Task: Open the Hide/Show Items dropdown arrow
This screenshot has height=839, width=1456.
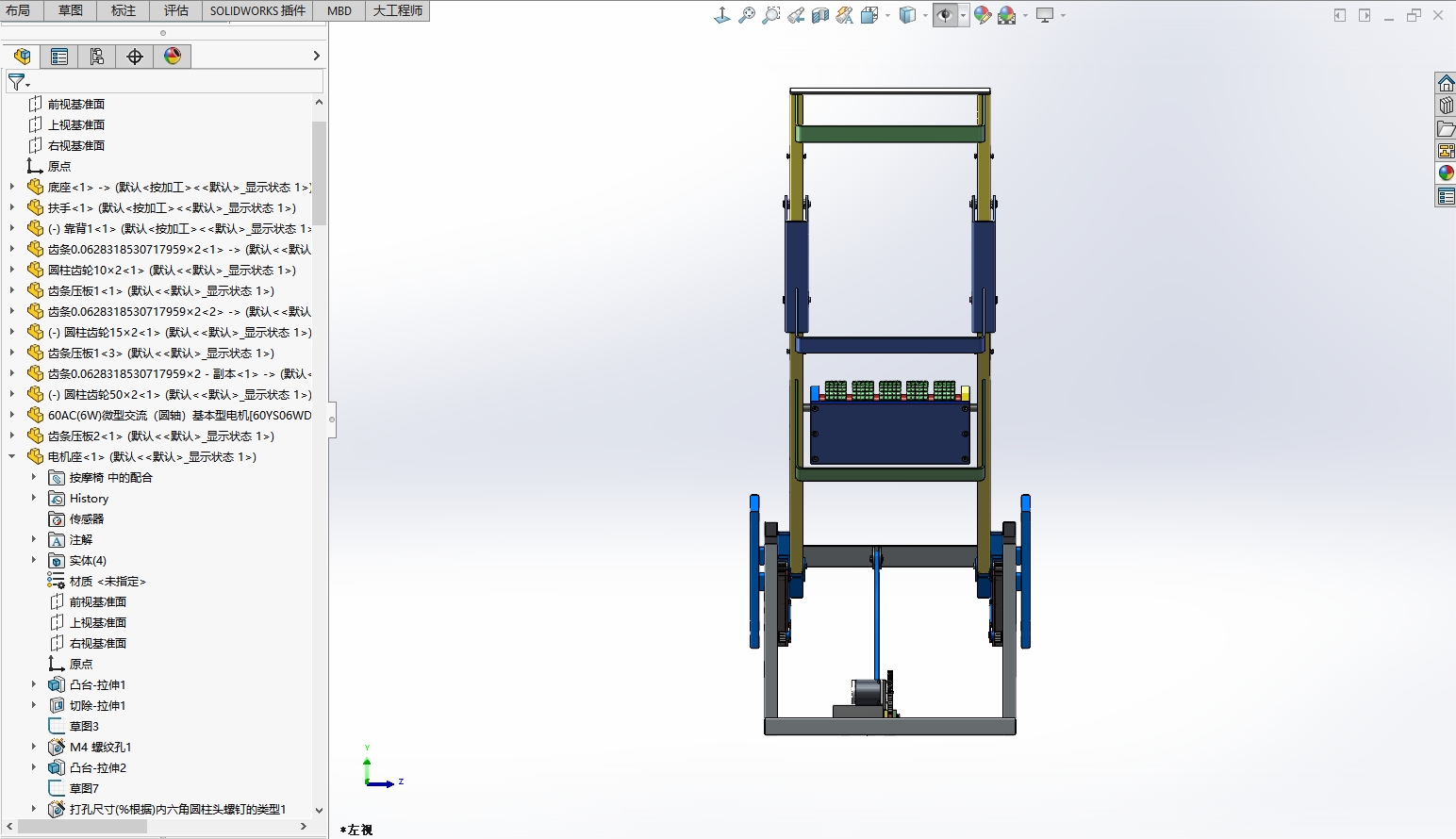Action: click(963, 15)
